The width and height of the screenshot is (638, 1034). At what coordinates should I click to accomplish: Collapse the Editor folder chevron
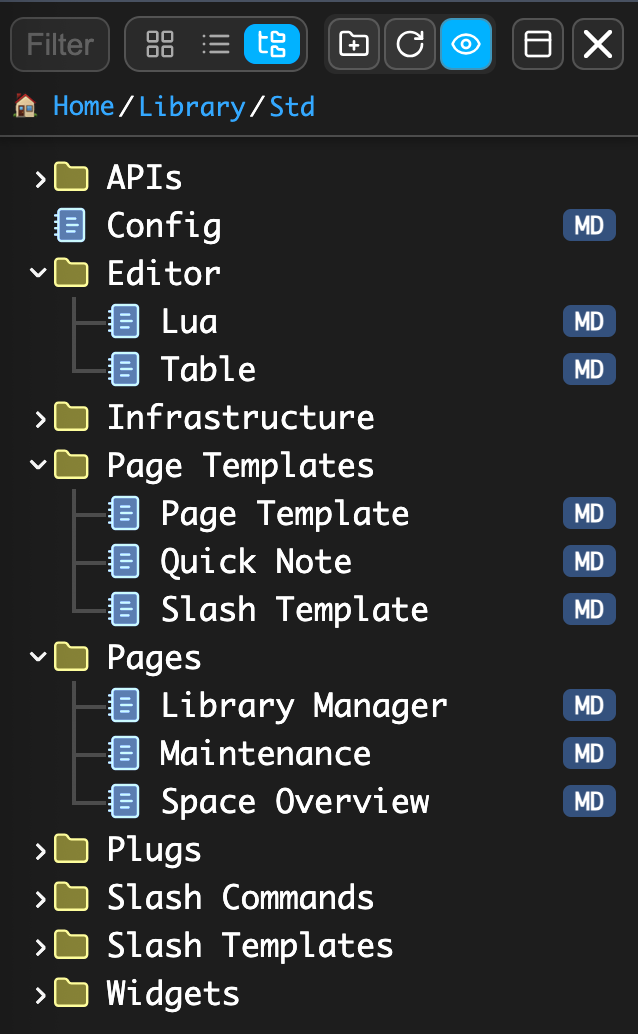40,274
